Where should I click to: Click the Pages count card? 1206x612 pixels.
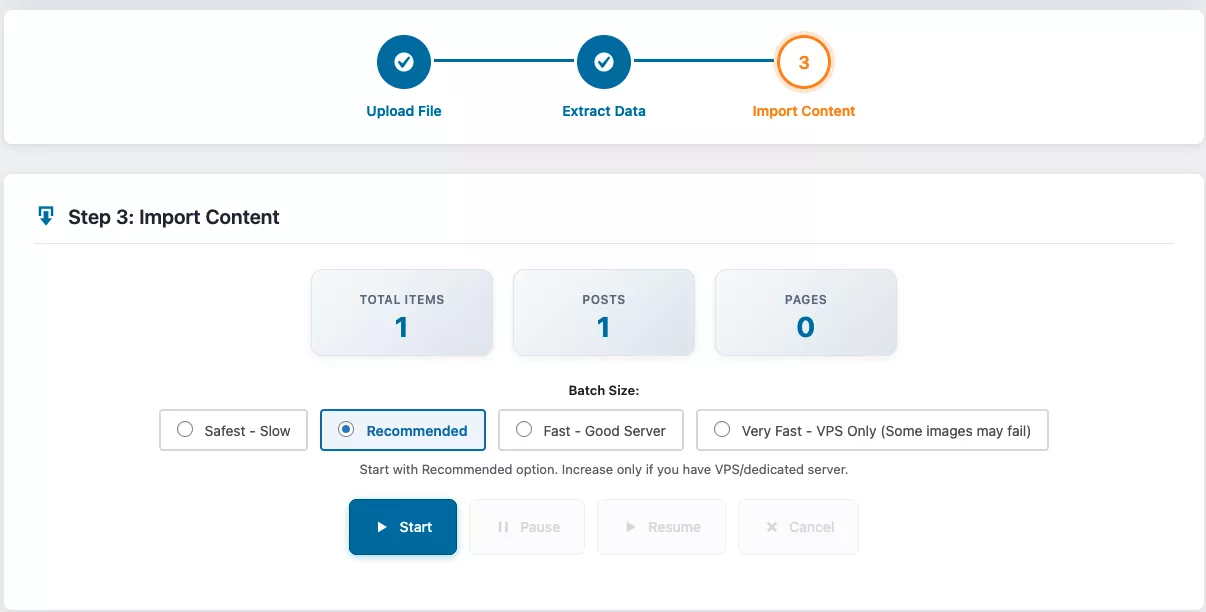tap(805, 313)
